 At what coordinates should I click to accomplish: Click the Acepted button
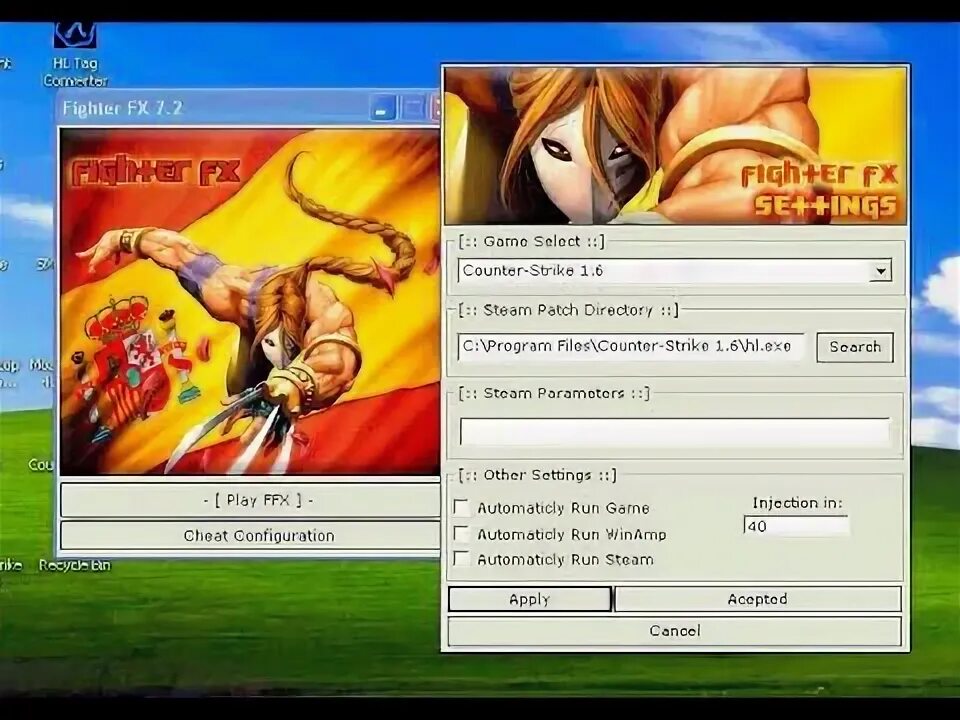pyautogui.click(x=757, y=599)
